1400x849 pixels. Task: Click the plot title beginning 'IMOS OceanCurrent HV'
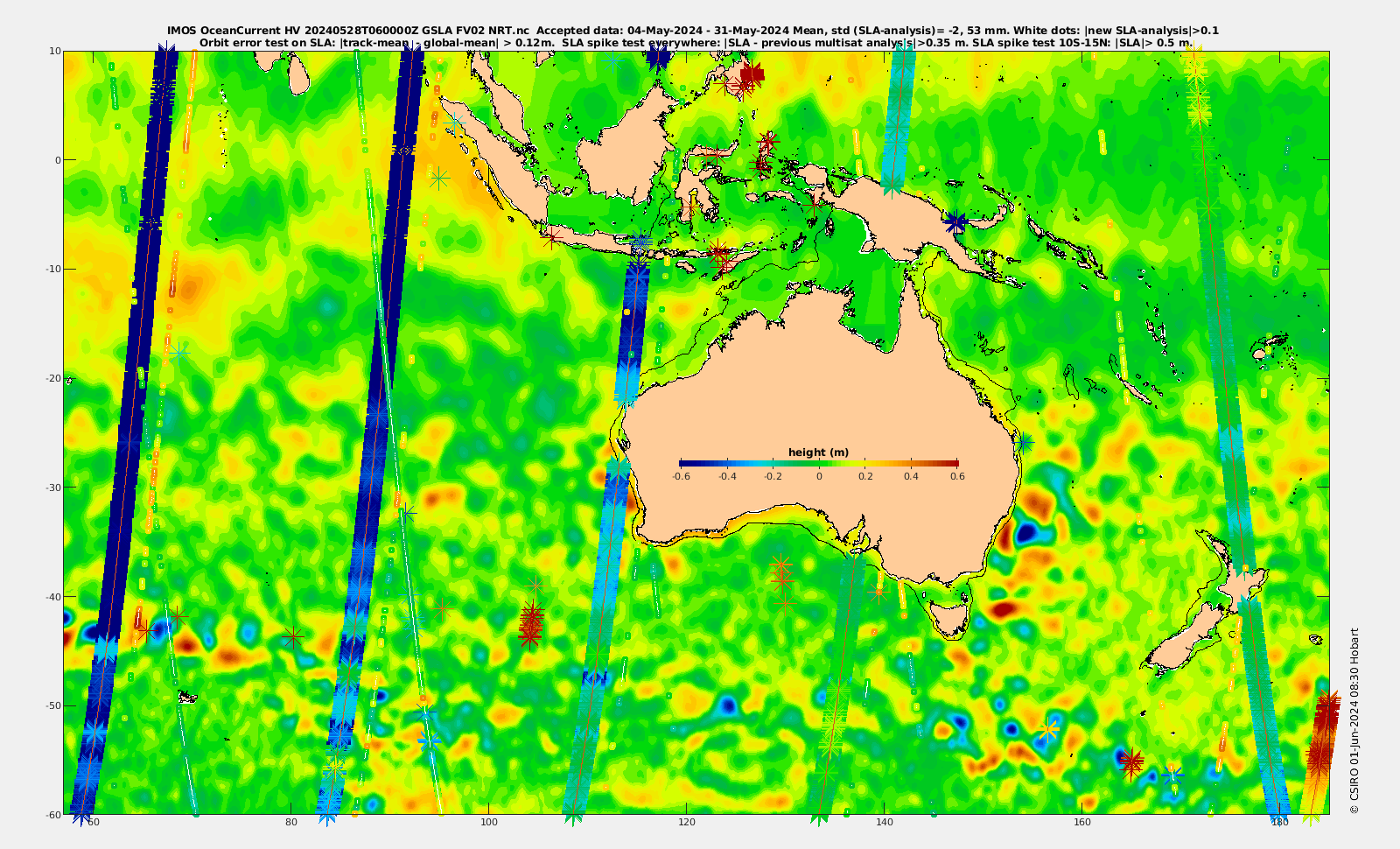click(692, 31)
